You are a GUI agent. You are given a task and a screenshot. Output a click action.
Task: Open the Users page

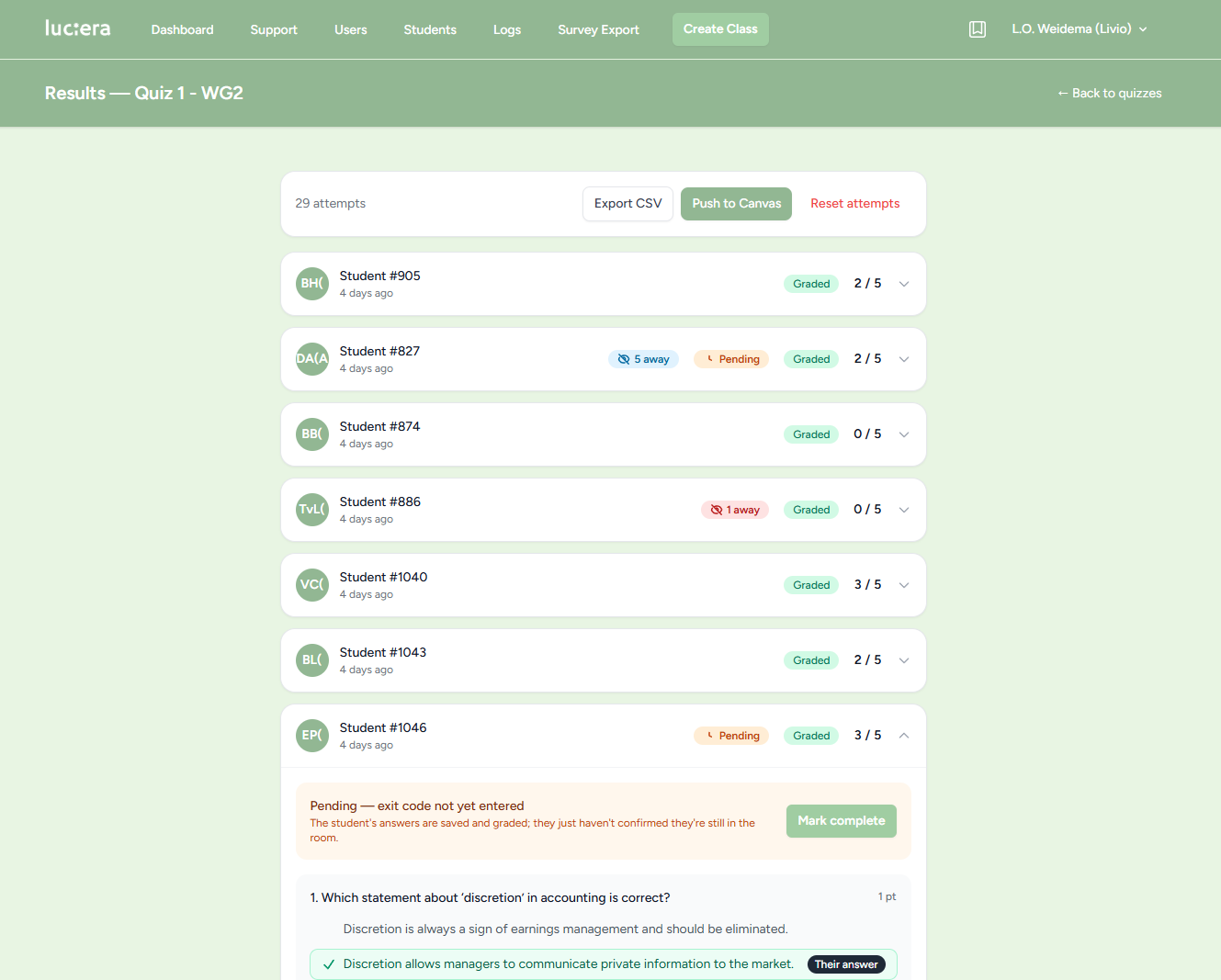tap(351, 29)
